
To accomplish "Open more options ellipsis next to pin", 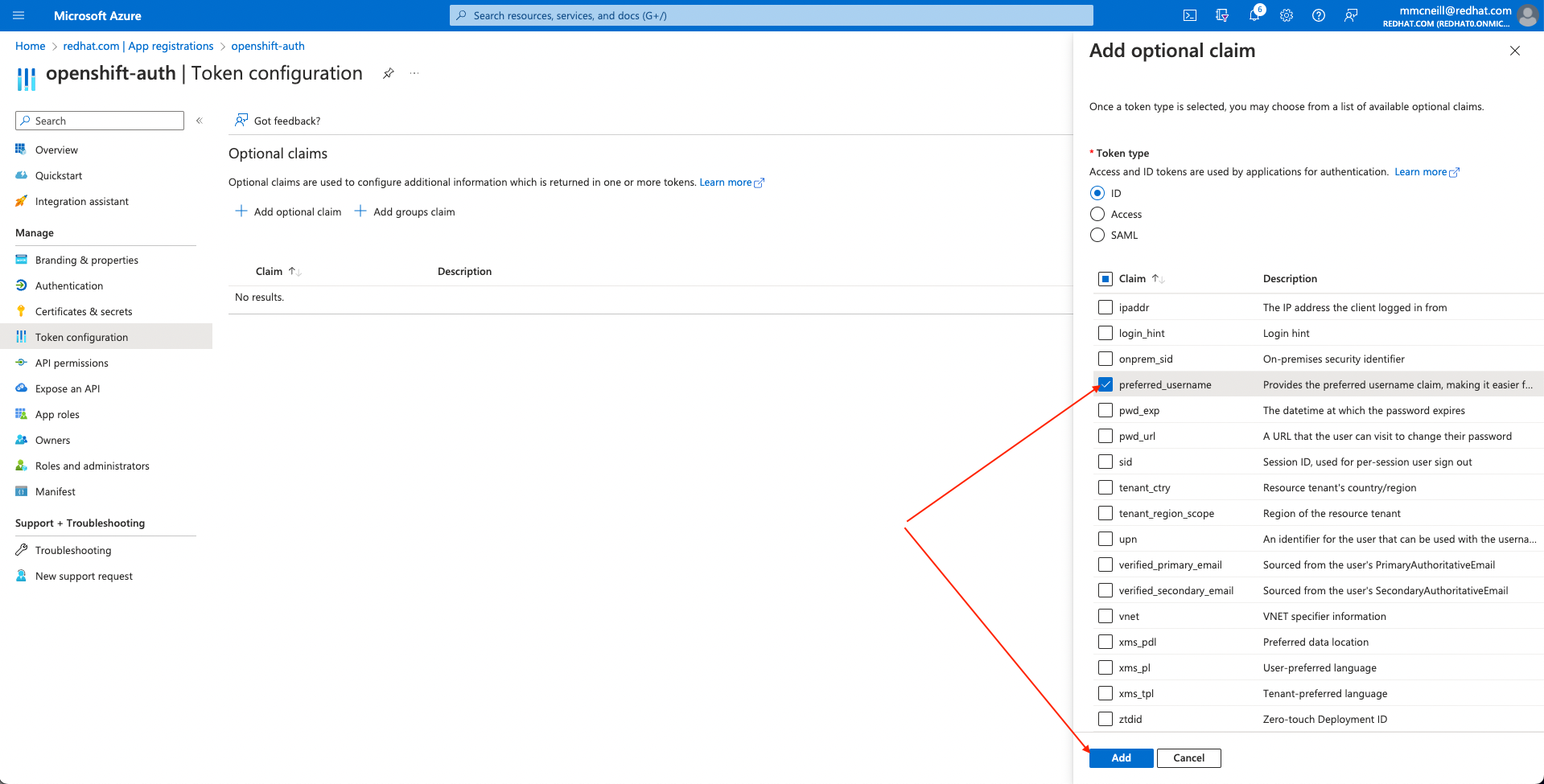I will tap(414, 72).
